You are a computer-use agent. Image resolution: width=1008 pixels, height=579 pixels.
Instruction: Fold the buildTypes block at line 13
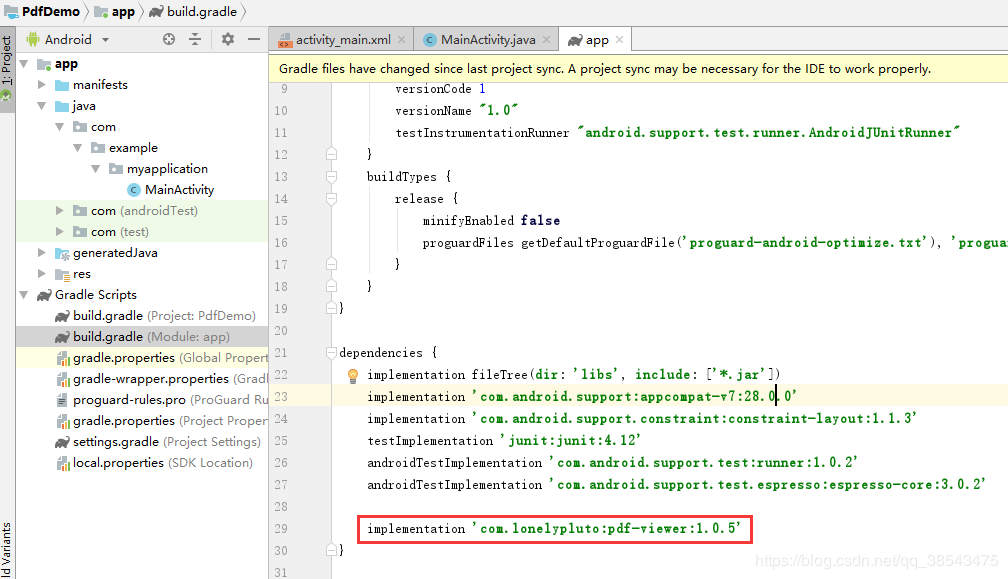click(331, 176)
